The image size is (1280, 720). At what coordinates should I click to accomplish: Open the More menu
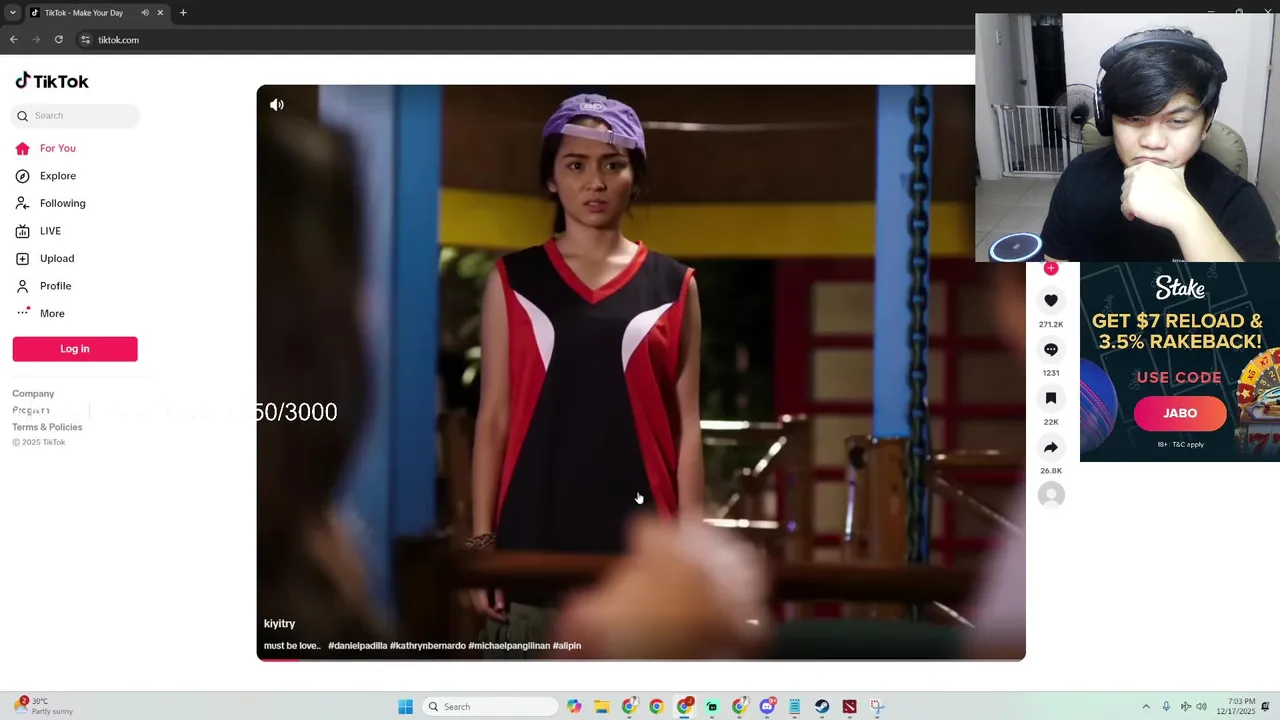(x=40, y=313)
